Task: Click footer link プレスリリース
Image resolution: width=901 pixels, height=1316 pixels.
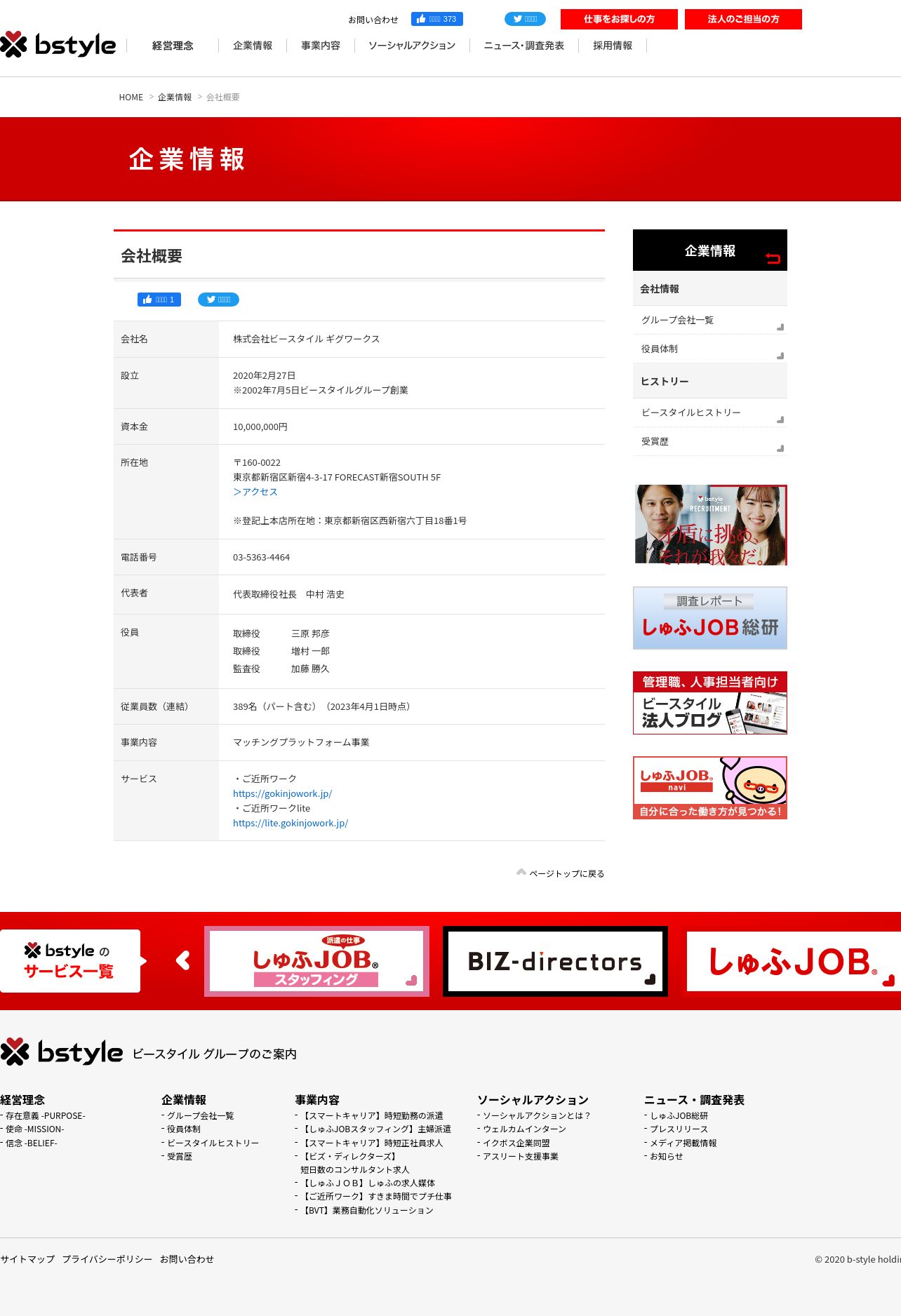Action: 679,1129
